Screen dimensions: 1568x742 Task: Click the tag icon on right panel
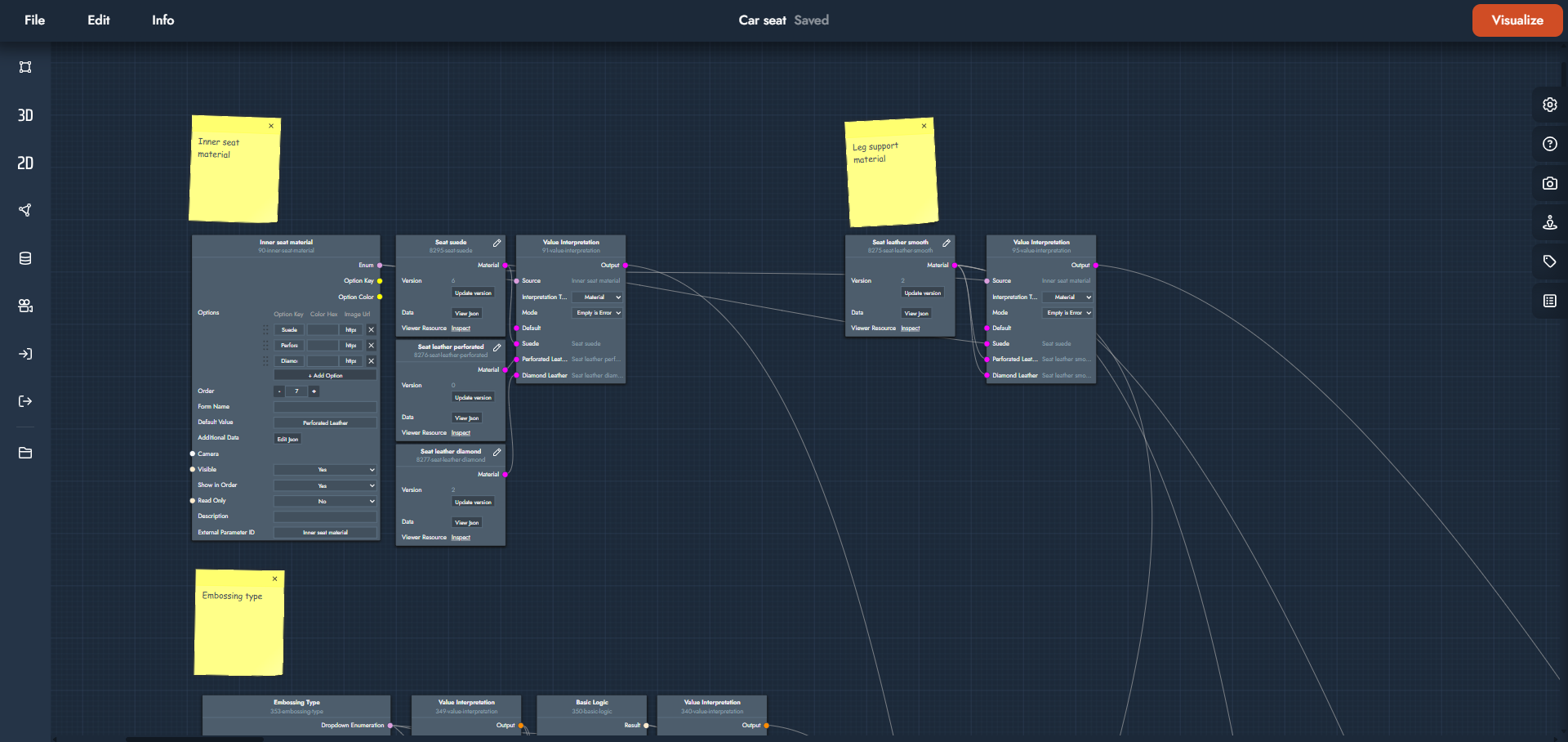point(1549,261)
